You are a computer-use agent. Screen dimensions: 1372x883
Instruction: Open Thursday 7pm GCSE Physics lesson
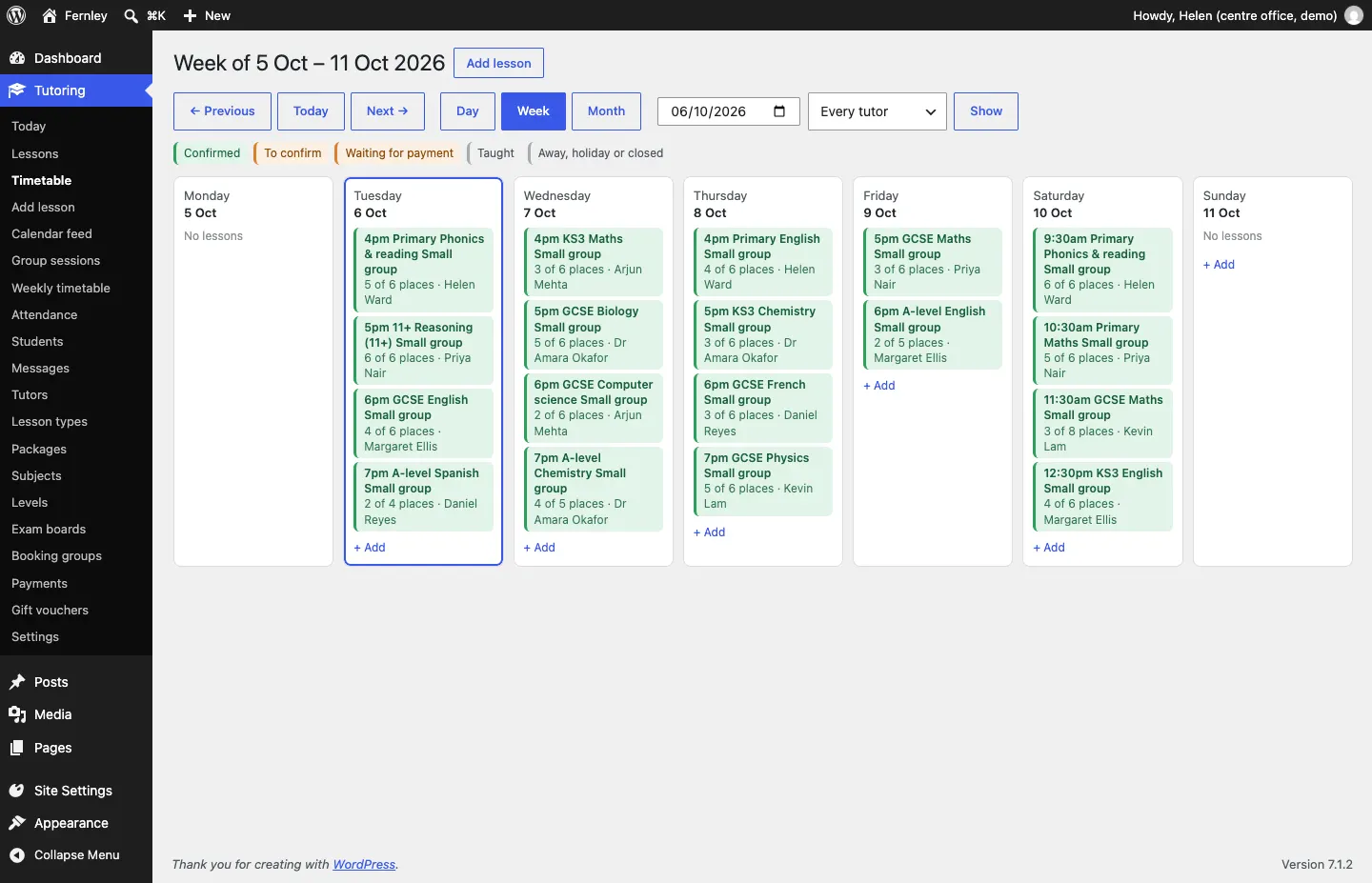[x=763, y=481]
